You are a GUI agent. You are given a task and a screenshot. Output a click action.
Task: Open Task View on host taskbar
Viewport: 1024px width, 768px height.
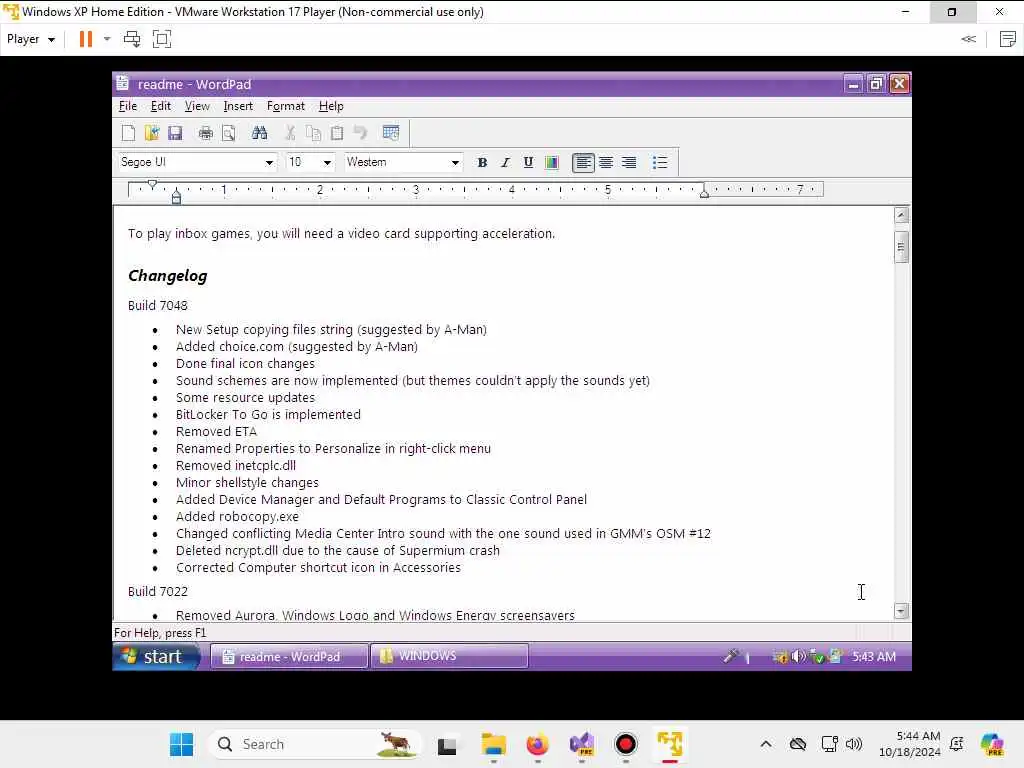(447, 744)
